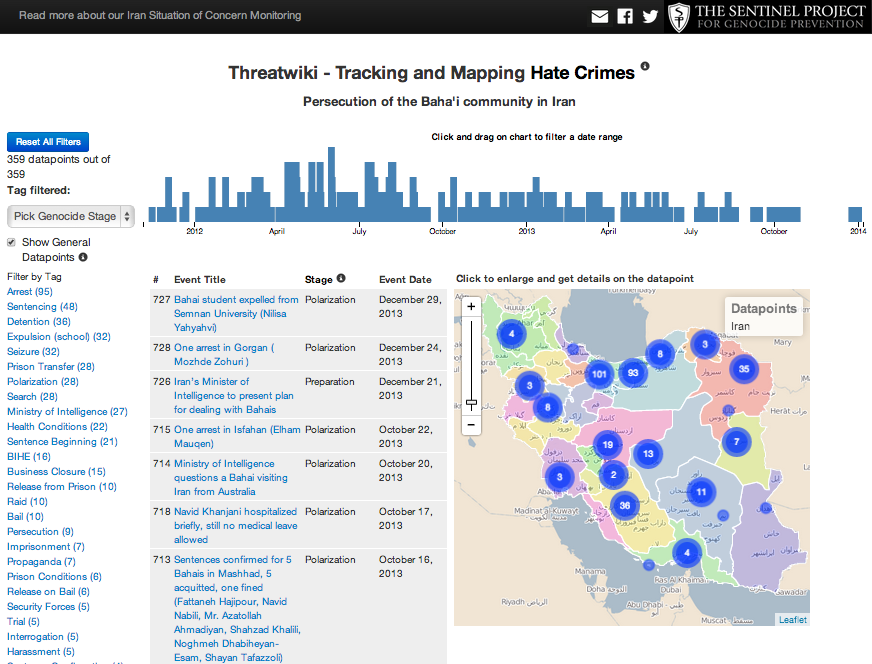Open the Facebook icon link
The width and height of the screenshot is (872, 664).
tap(625, 16)
